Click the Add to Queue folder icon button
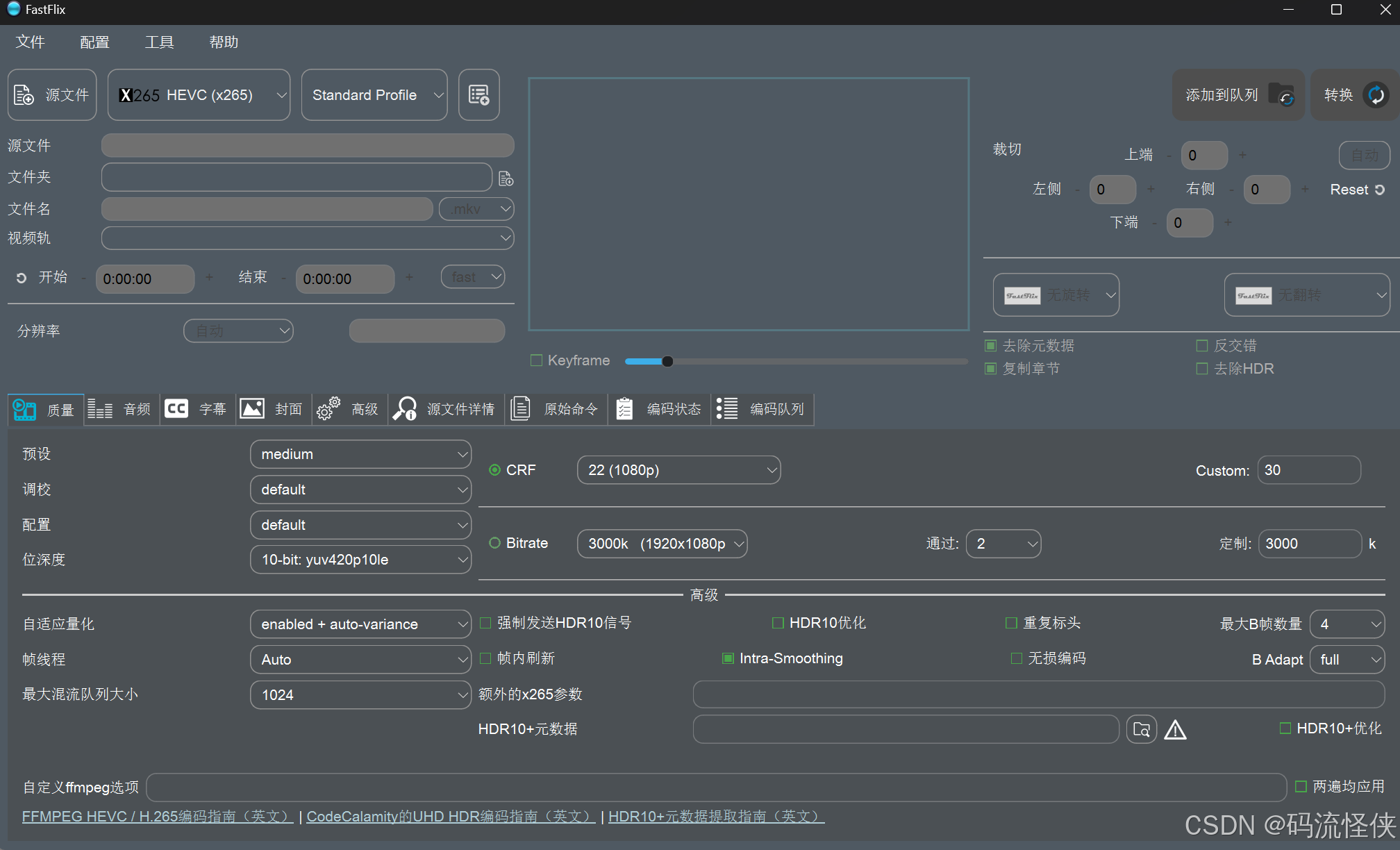Screen dimensions: 1400x850 (x=1237, y=95)
